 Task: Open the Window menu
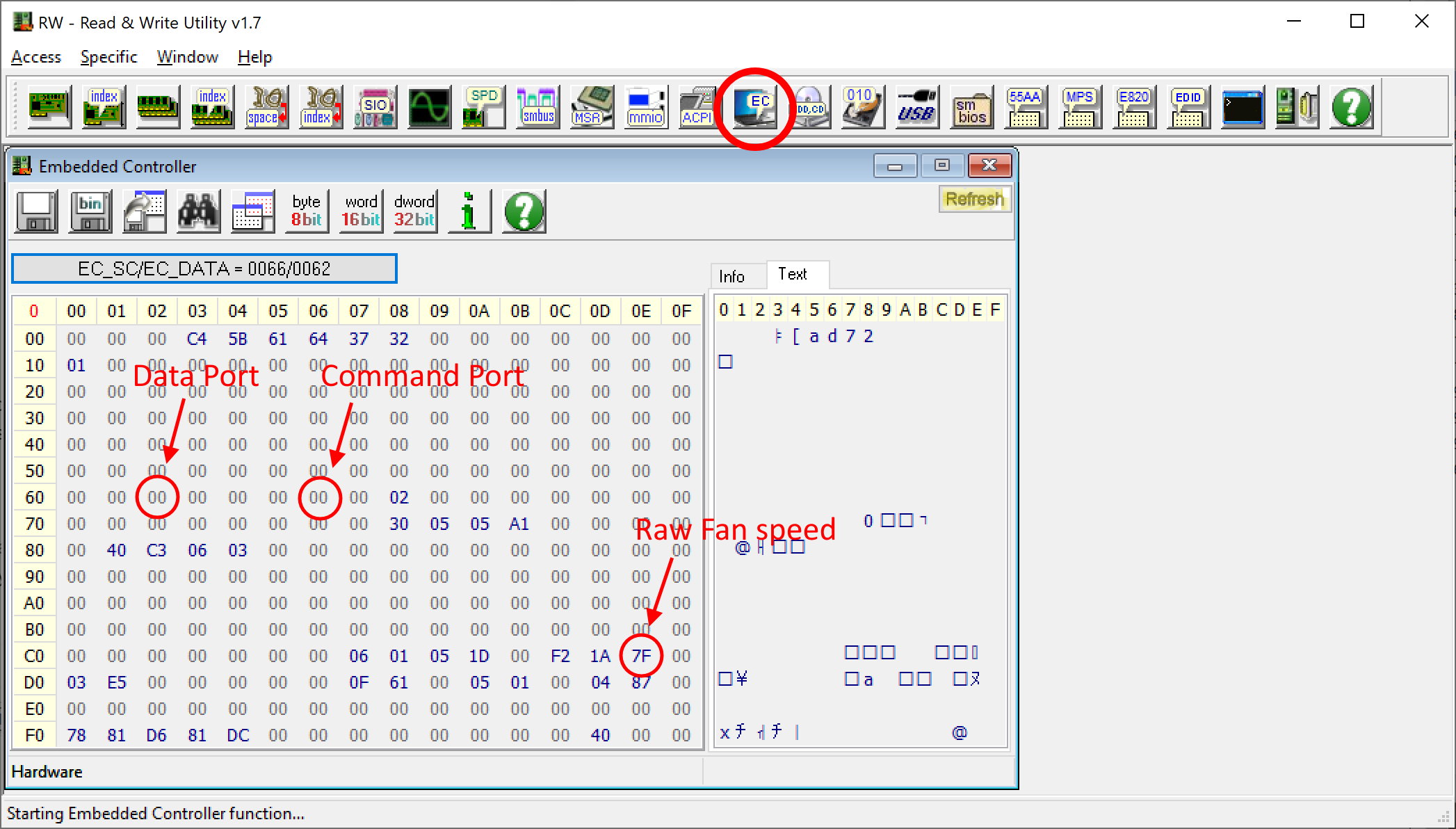tap(187, 57)
